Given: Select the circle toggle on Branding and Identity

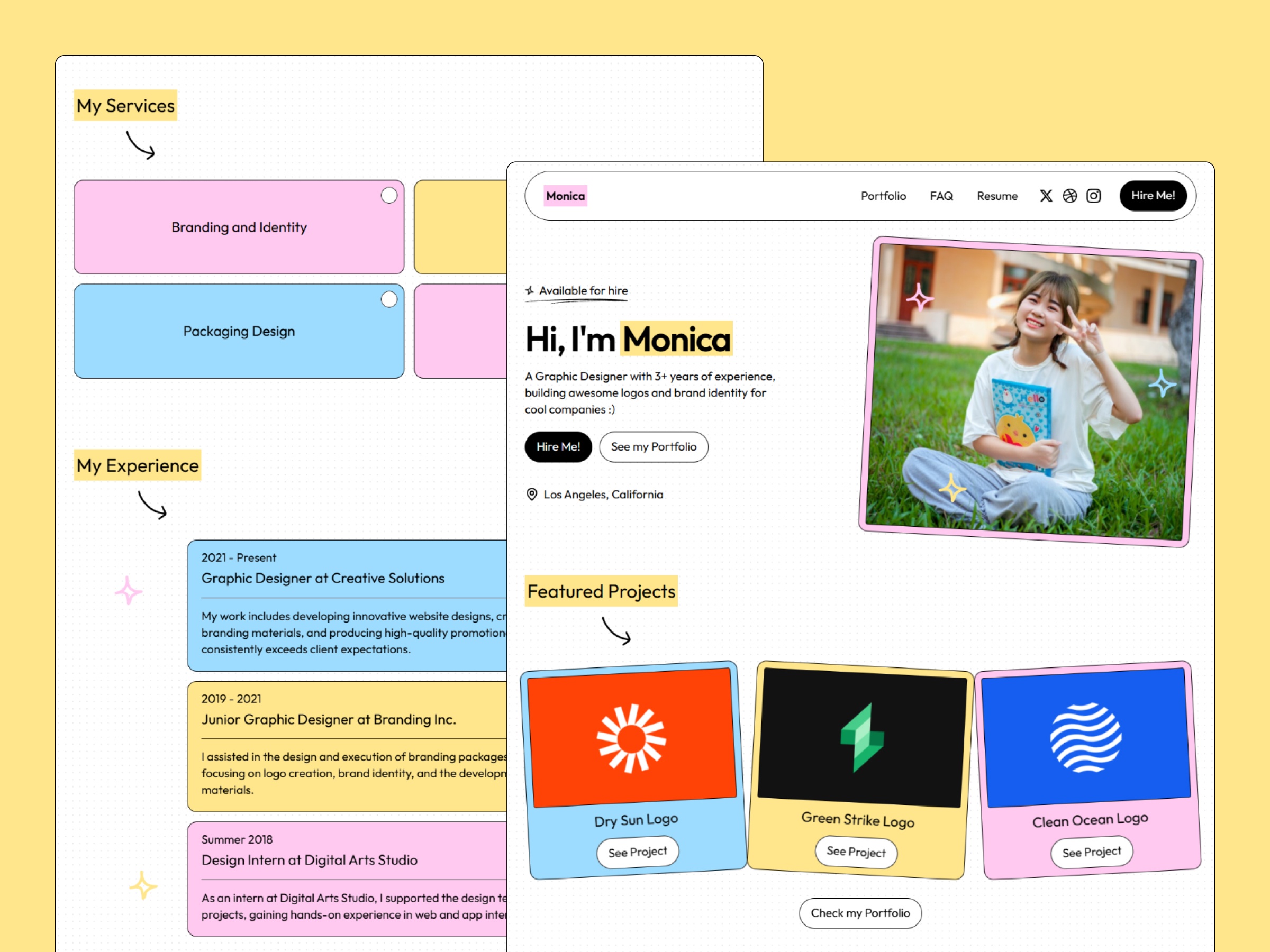Looking at the screenshot, I should click(x=389, y=195).
